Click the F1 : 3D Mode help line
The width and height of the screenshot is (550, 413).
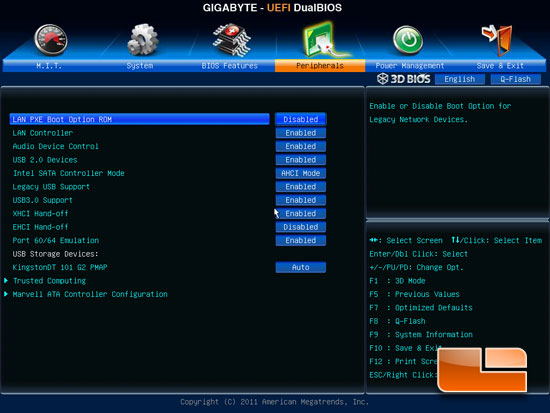click(397, 281)
